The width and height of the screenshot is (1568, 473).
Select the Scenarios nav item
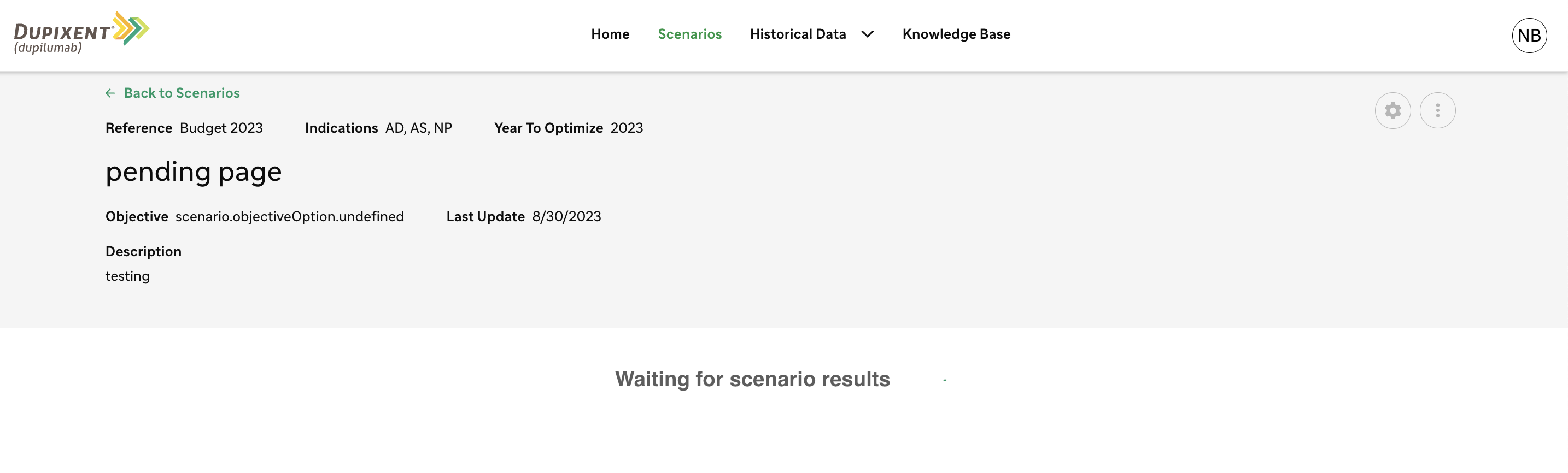click(689, 34)
